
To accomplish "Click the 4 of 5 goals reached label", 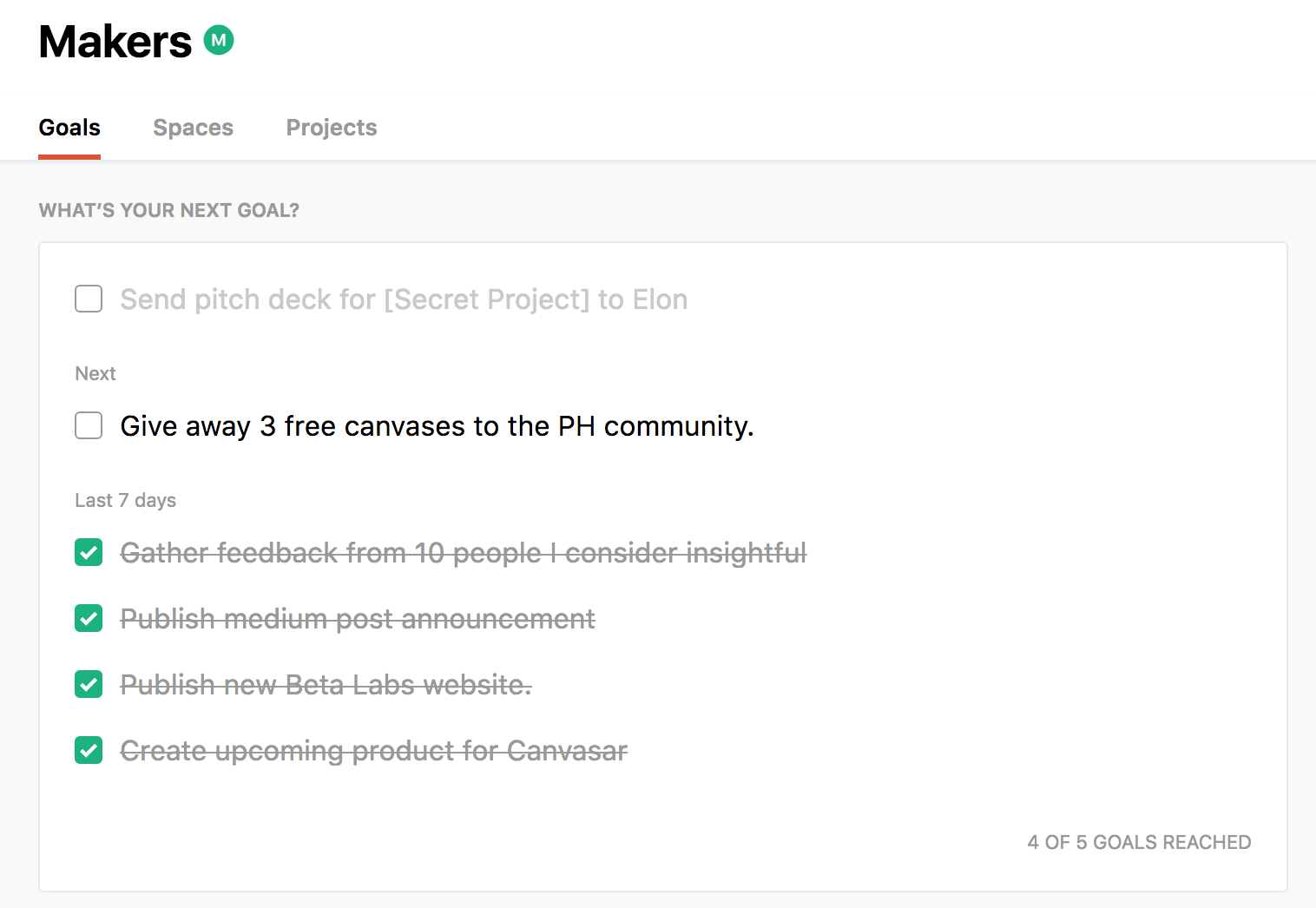I will [1138, 842].
